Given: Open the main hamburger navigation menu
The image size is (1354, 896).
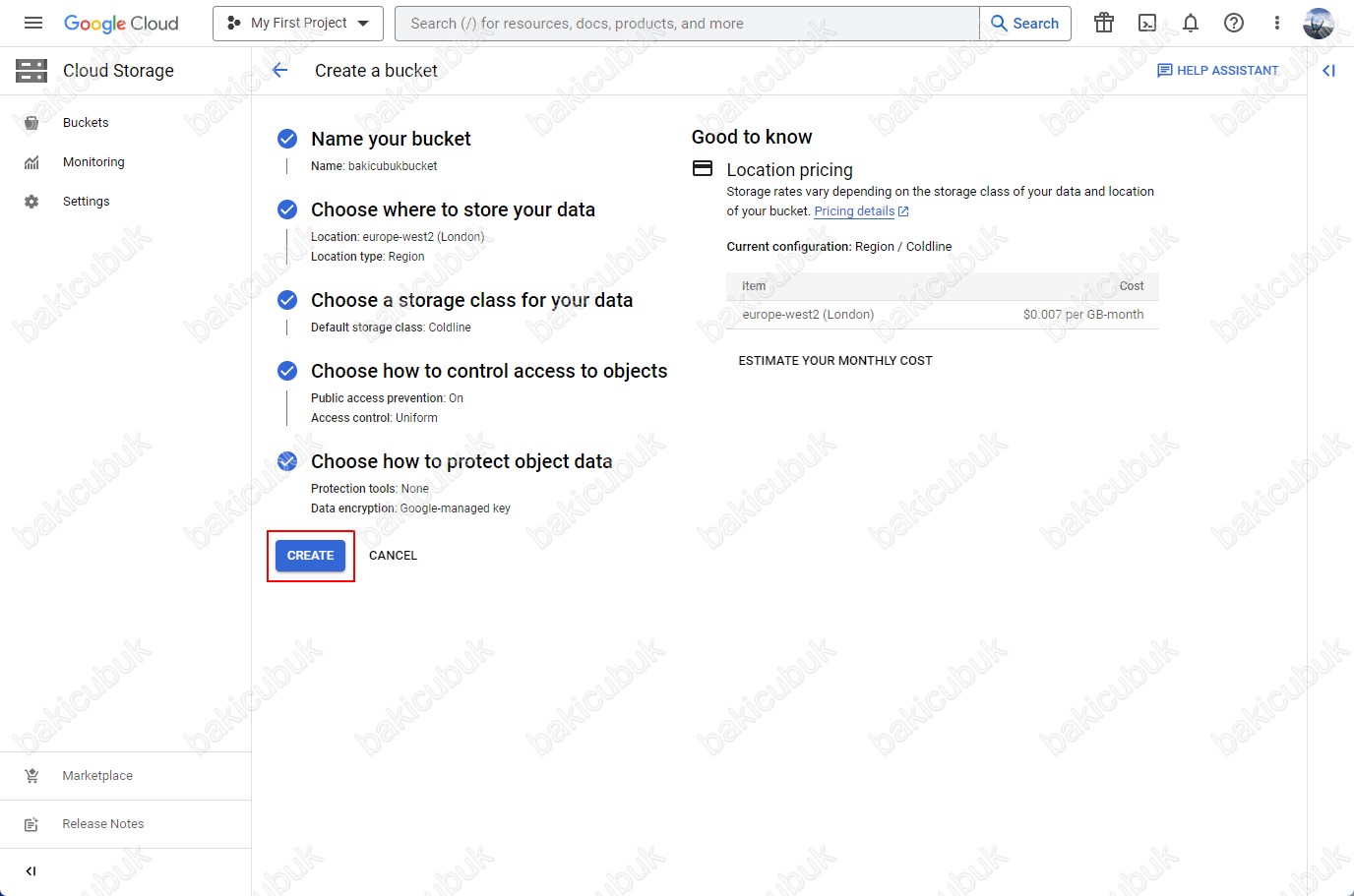Looking at the screenshot, I should pyautogui.click(x=32, y=23).
